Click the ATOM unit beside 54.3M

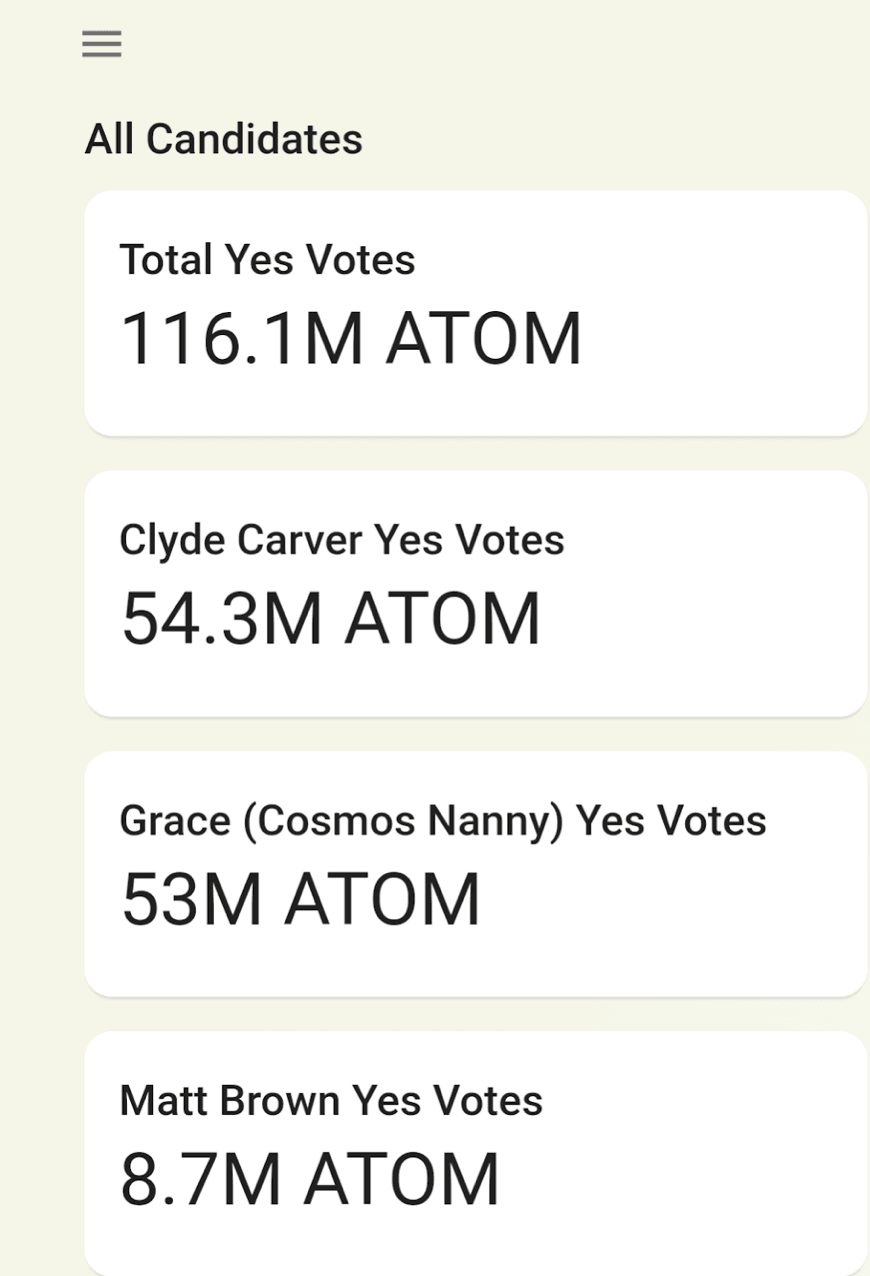coord(442,619)
